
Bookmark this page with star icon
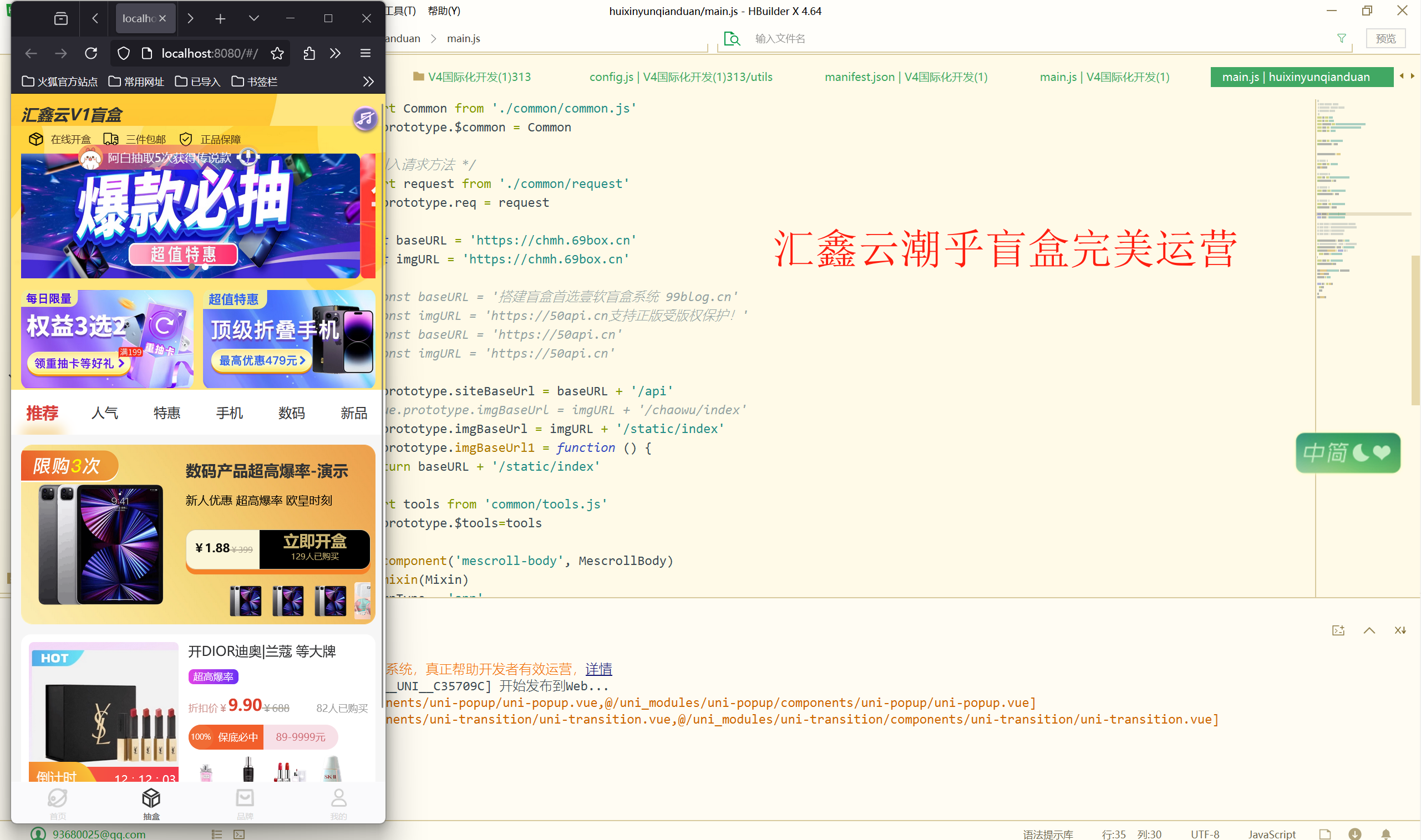pyautogui.click(x=277, y=53)
